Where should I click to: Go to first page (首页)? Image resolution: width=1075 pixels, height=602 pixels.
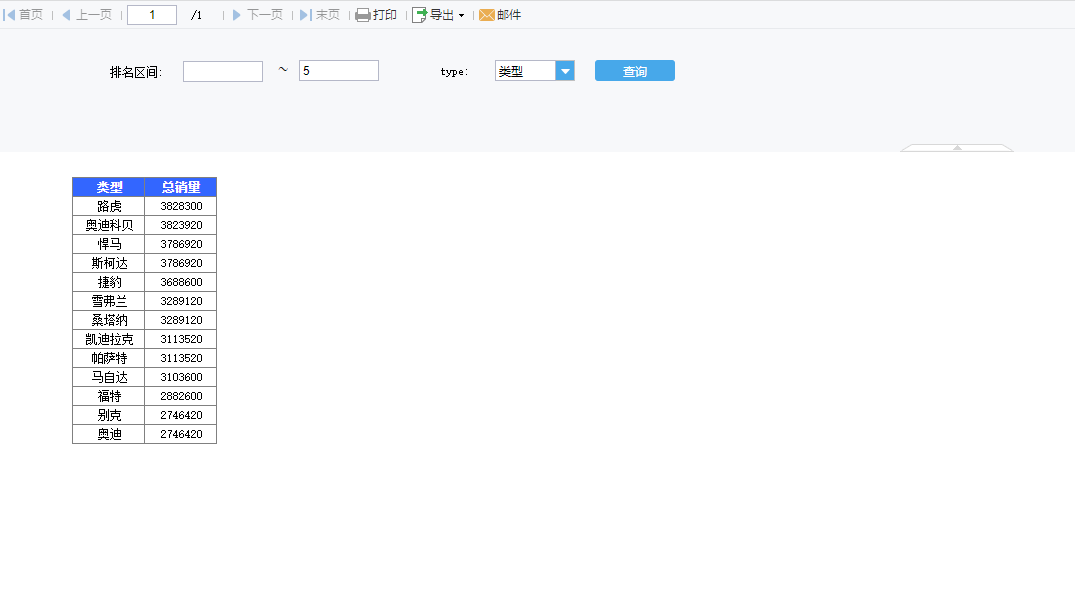[24, 15]
